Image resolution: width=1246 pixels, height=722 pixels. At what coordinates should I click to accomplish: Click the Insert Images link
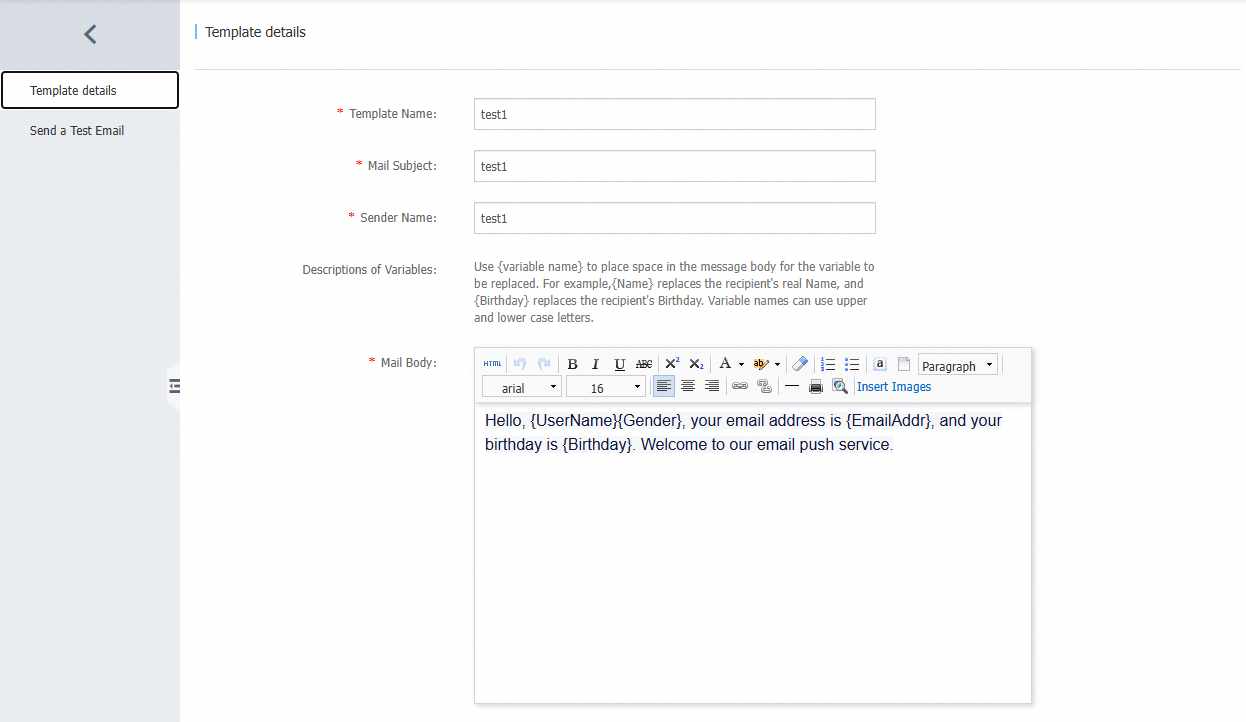[894, 387]
